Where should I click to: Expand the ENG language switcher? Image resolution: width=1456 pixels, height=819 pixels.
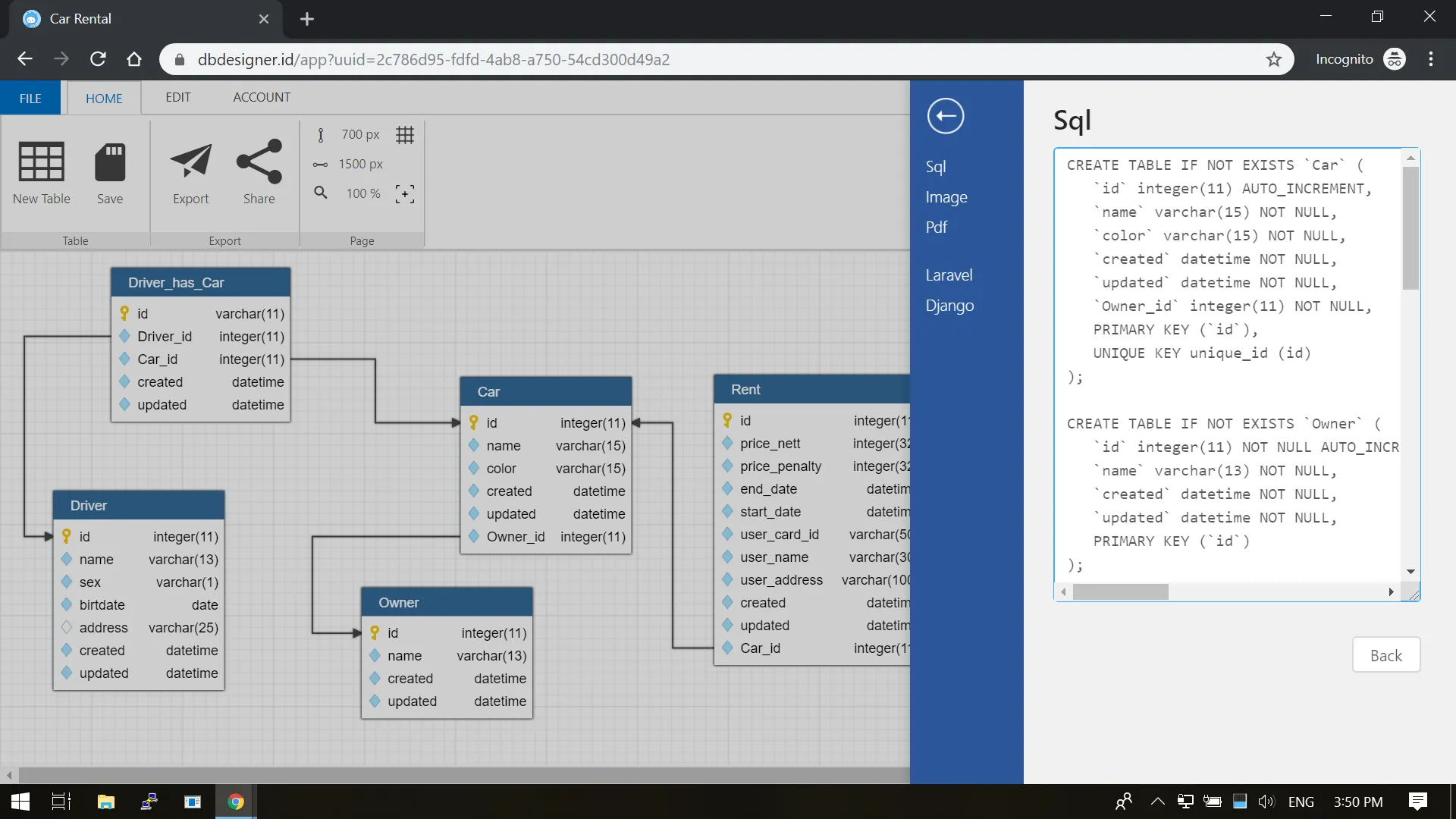tap(1301, 802)
